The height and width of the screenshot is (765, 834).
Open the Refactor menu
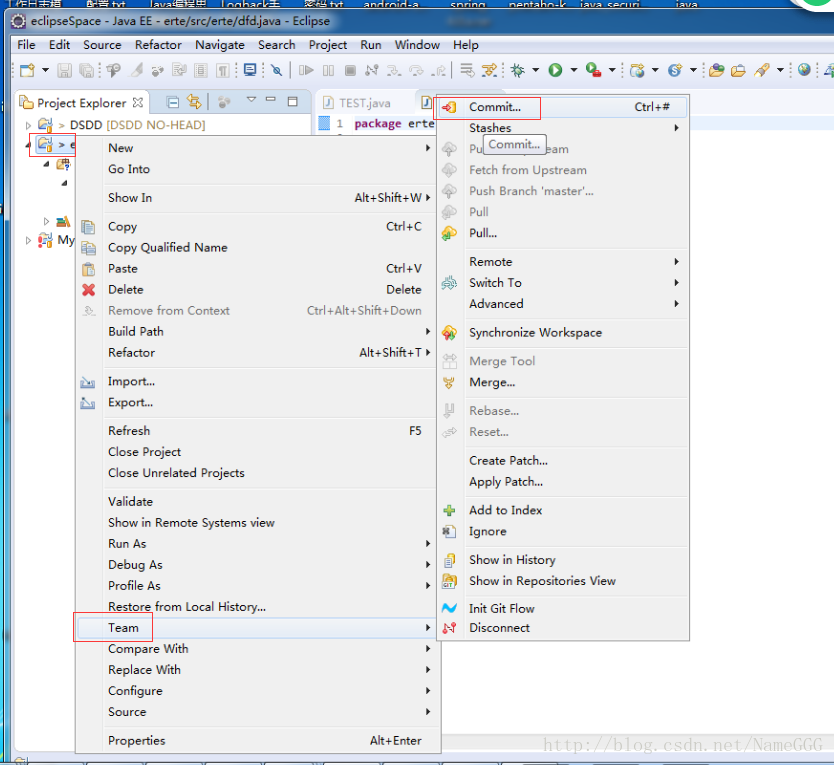coord(158,45)
